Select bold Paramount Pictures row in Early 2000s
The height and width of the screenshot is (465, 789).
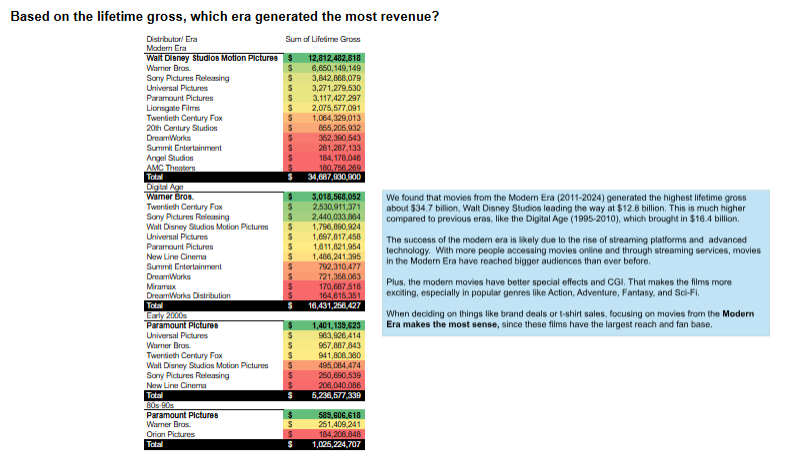[182, 326]
